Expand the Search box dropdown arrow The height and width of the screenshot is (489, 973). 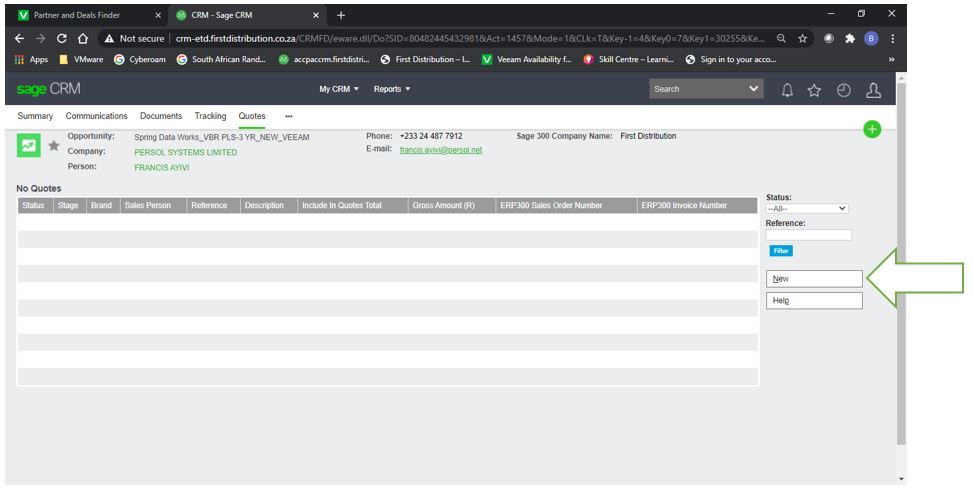click(x=754, y=89)
